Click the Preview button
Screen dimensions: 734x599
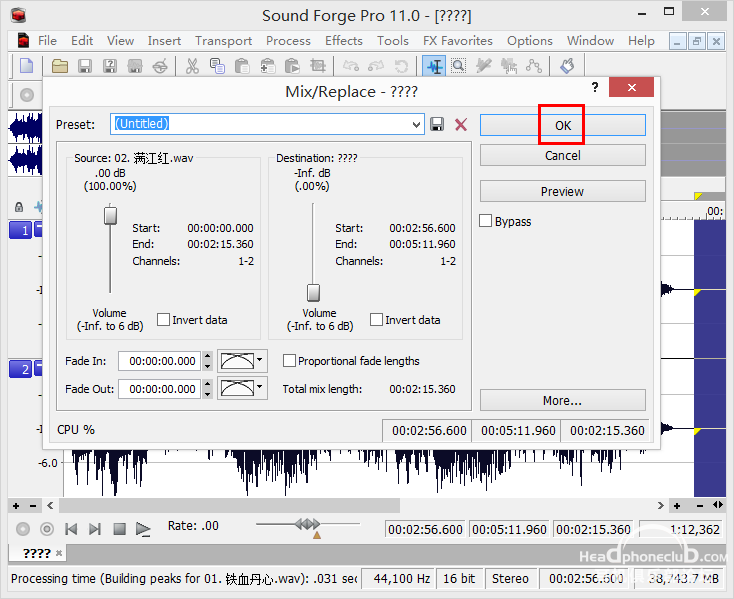563,191
